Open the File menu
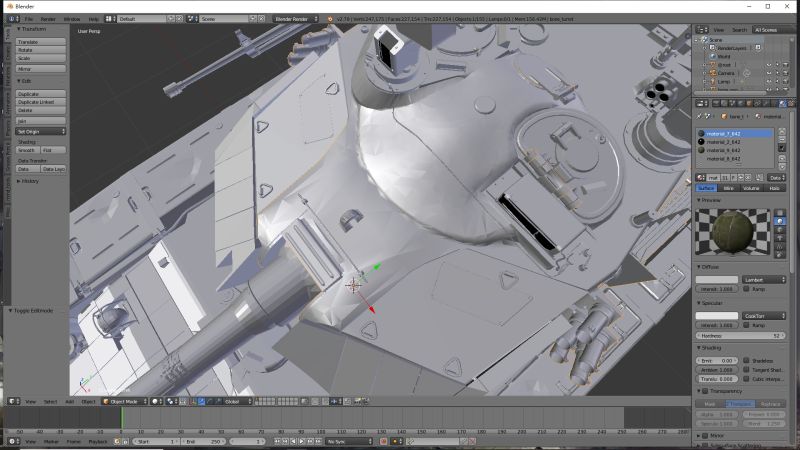800x450 pixels. 29,19
